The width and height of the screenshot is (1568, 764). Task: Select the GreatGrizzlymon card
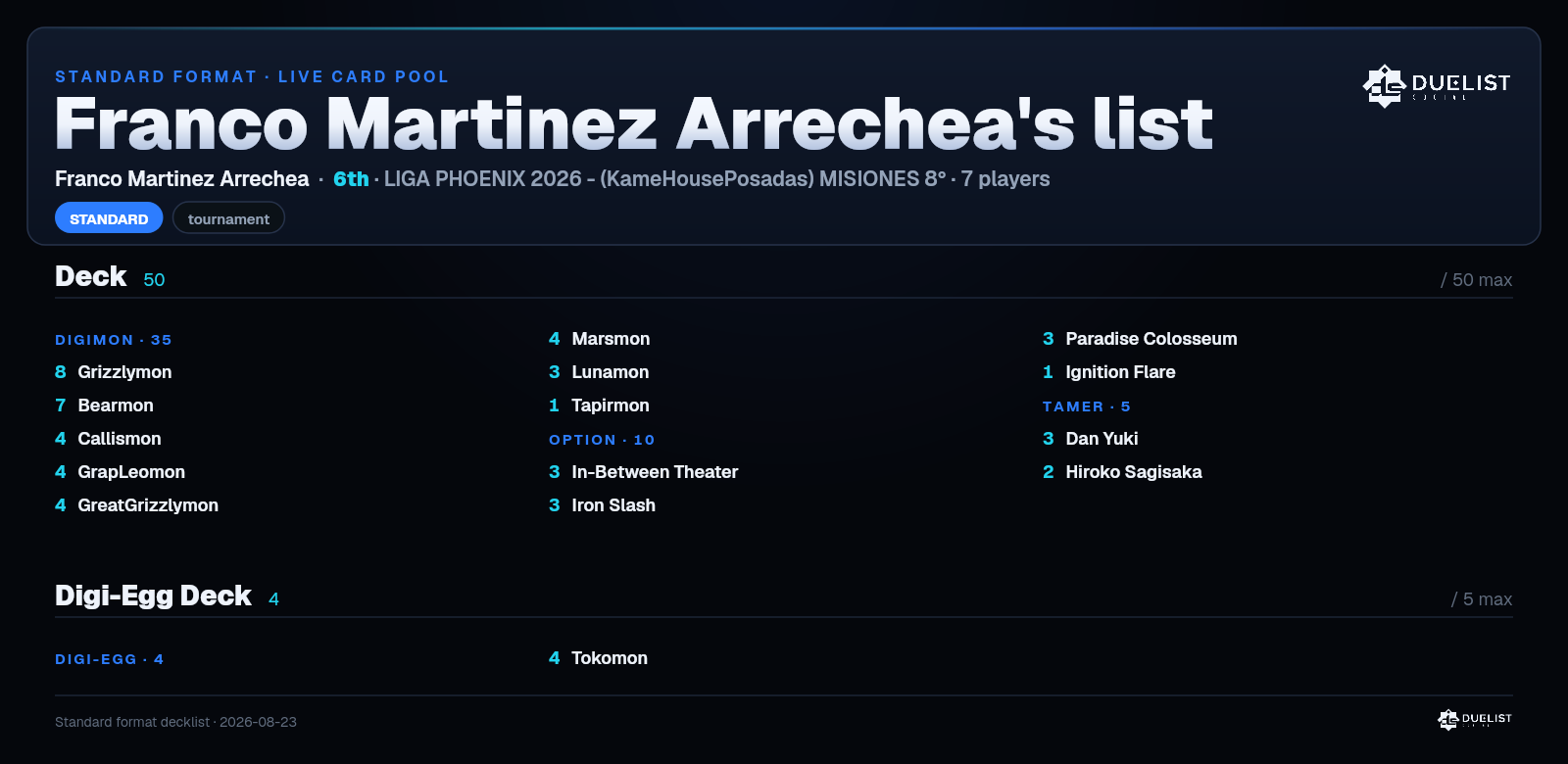pos(136,505)
